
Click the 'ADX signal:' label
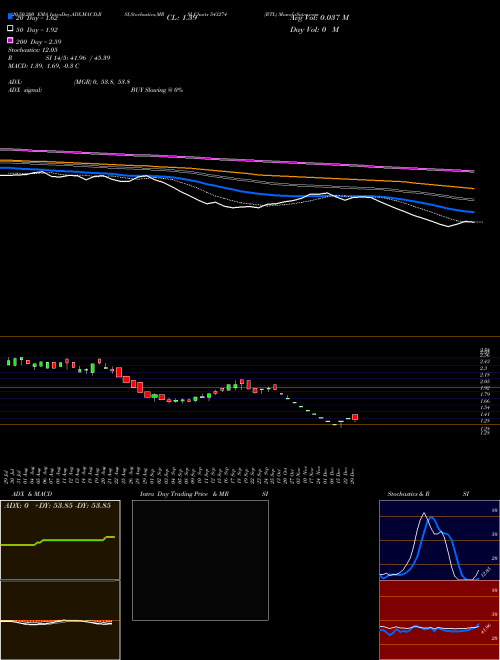coord(25,90)
